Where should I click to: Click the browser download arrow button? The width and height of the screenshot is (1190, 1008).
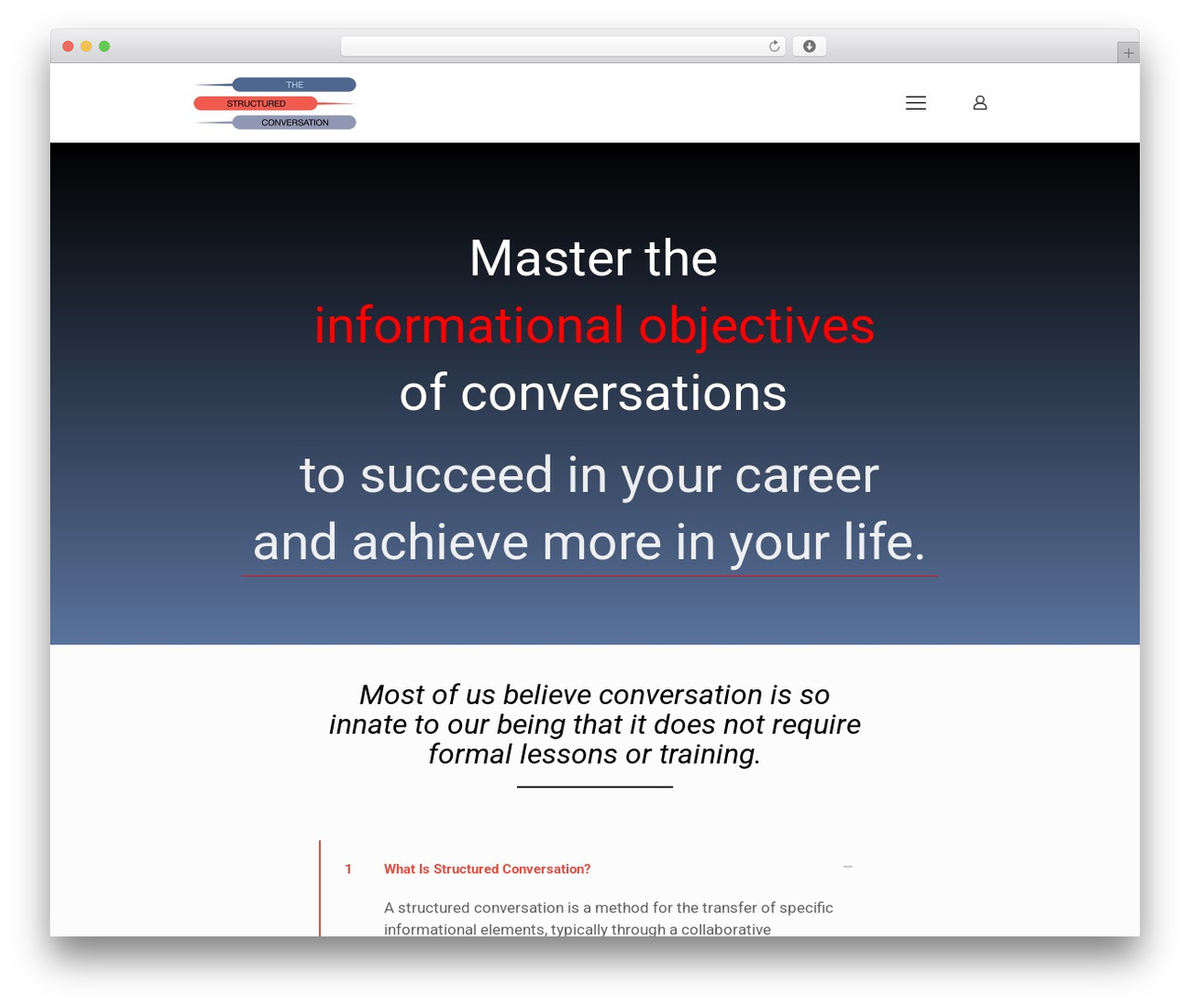click(x=809, y=46)
